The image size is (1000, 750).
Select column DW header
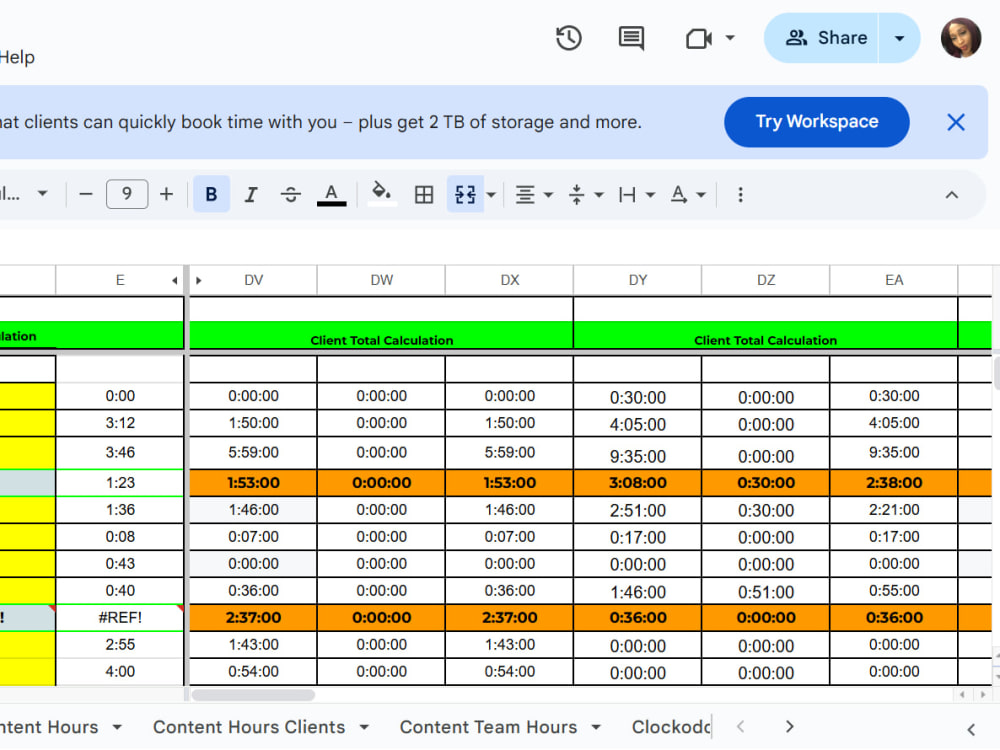(x=381, y=281)
